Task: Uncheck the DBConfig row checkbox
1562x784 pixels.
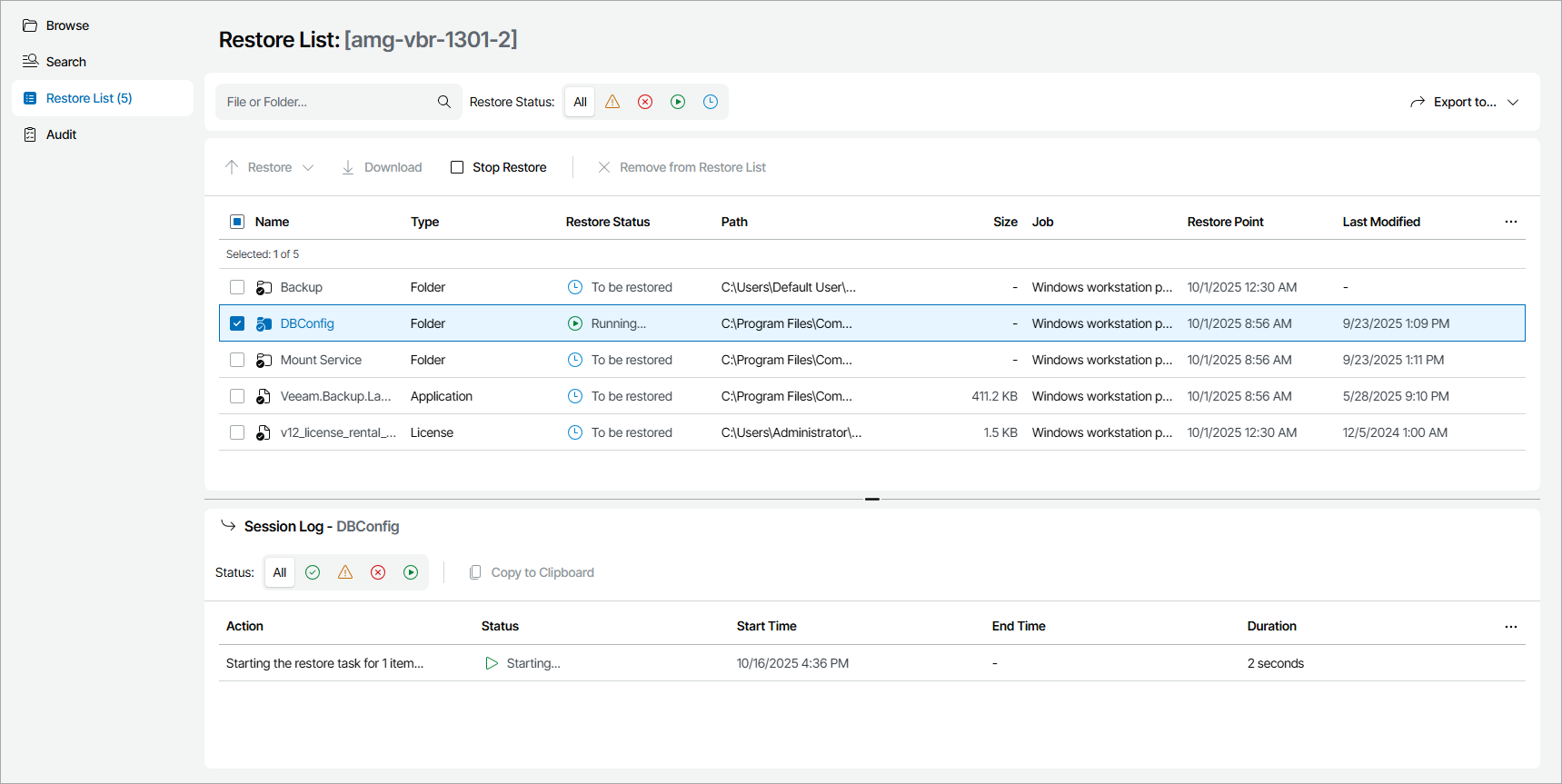Action: pos(237,323)
